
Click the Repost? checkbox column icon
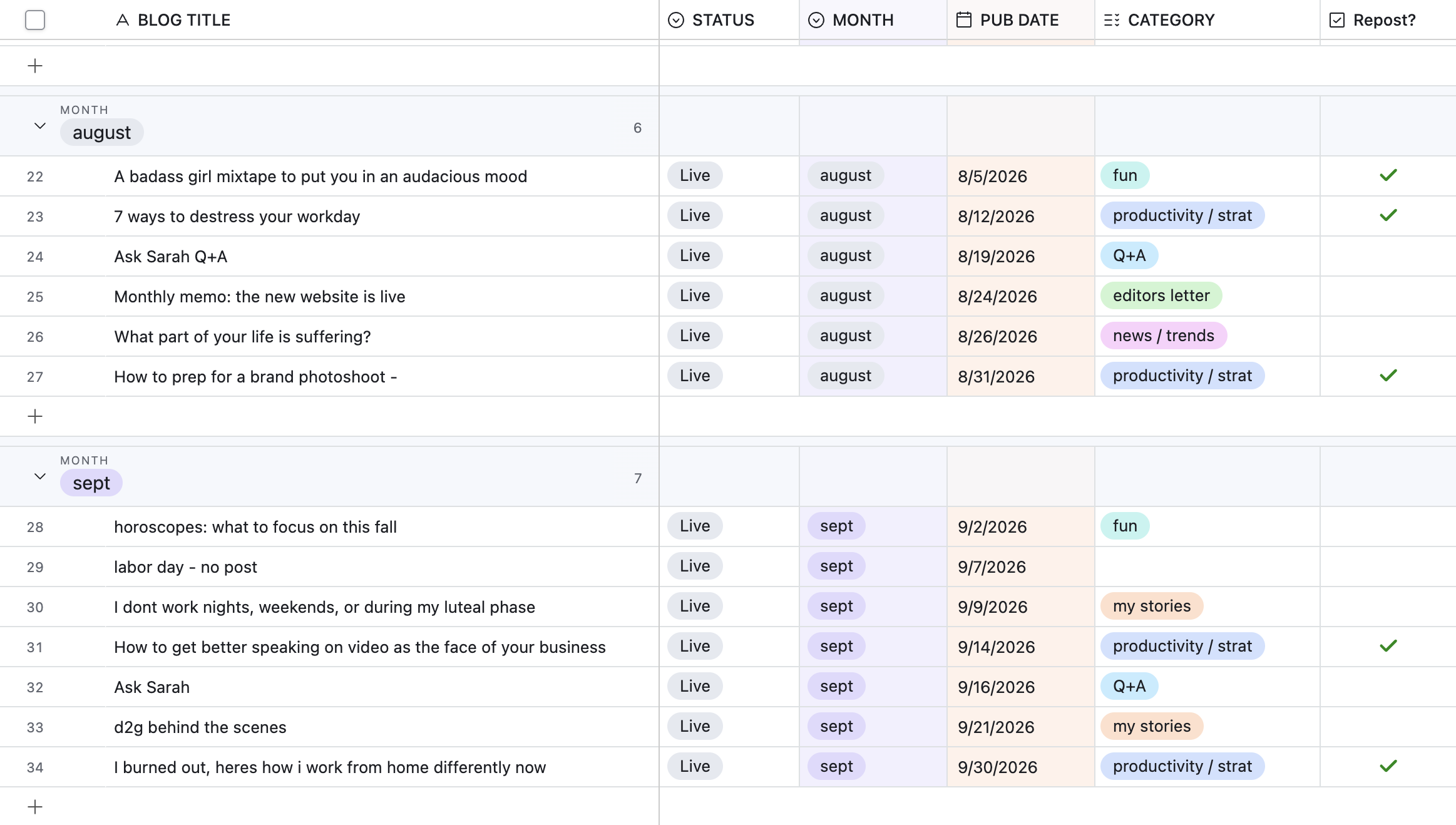(x=1337, y=20)
